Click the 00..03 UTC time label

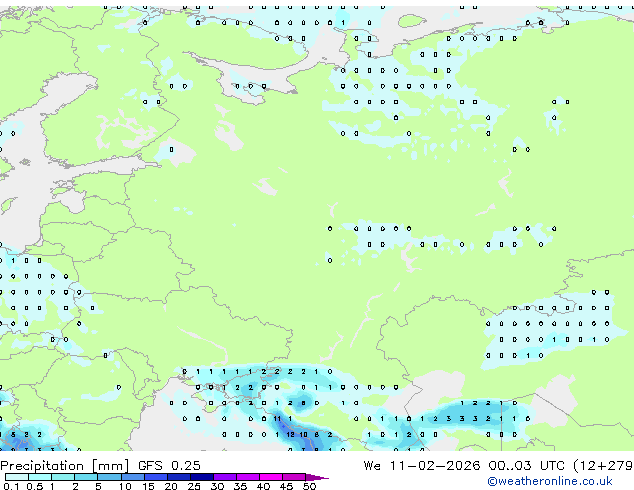click(x=526, y=466)
